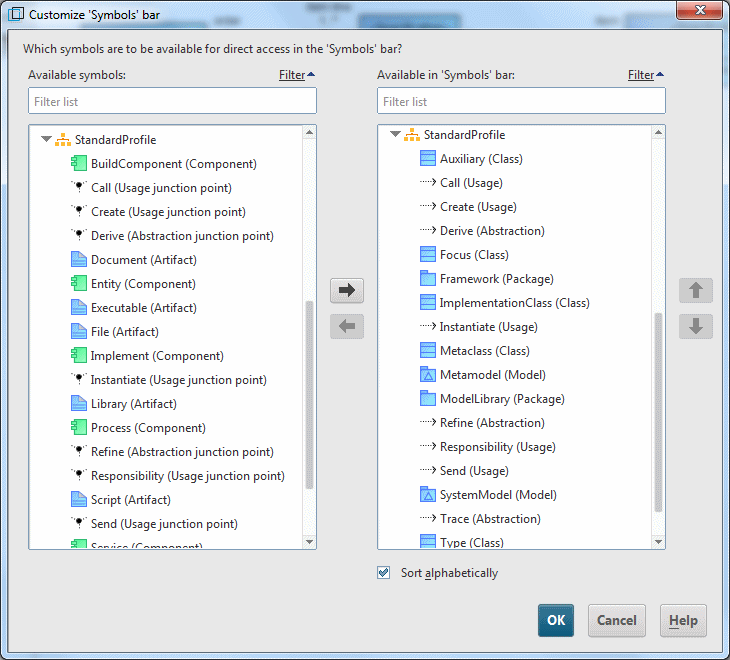Click the Script artifact icon
Image resolution: width=730 pixels, height=660 pixels.
[x=79, y=499]
